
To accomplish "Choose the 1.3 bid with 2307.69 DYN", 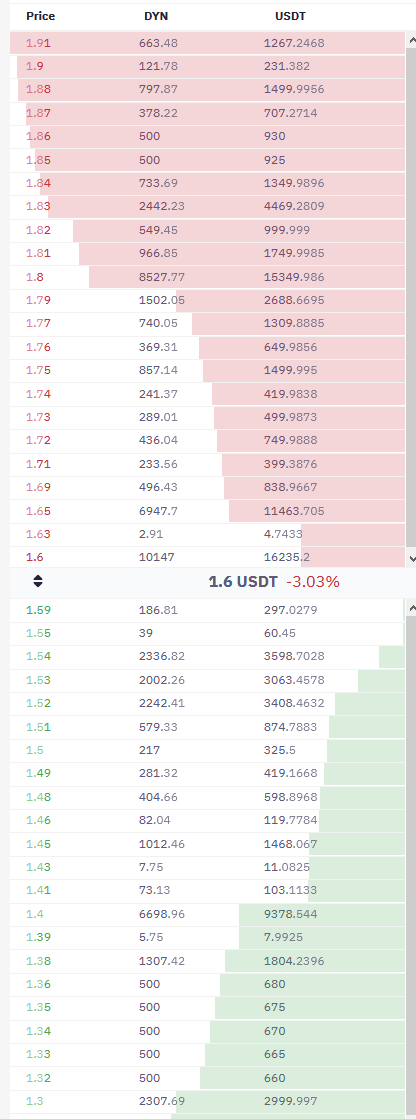I will (208, 1101).
